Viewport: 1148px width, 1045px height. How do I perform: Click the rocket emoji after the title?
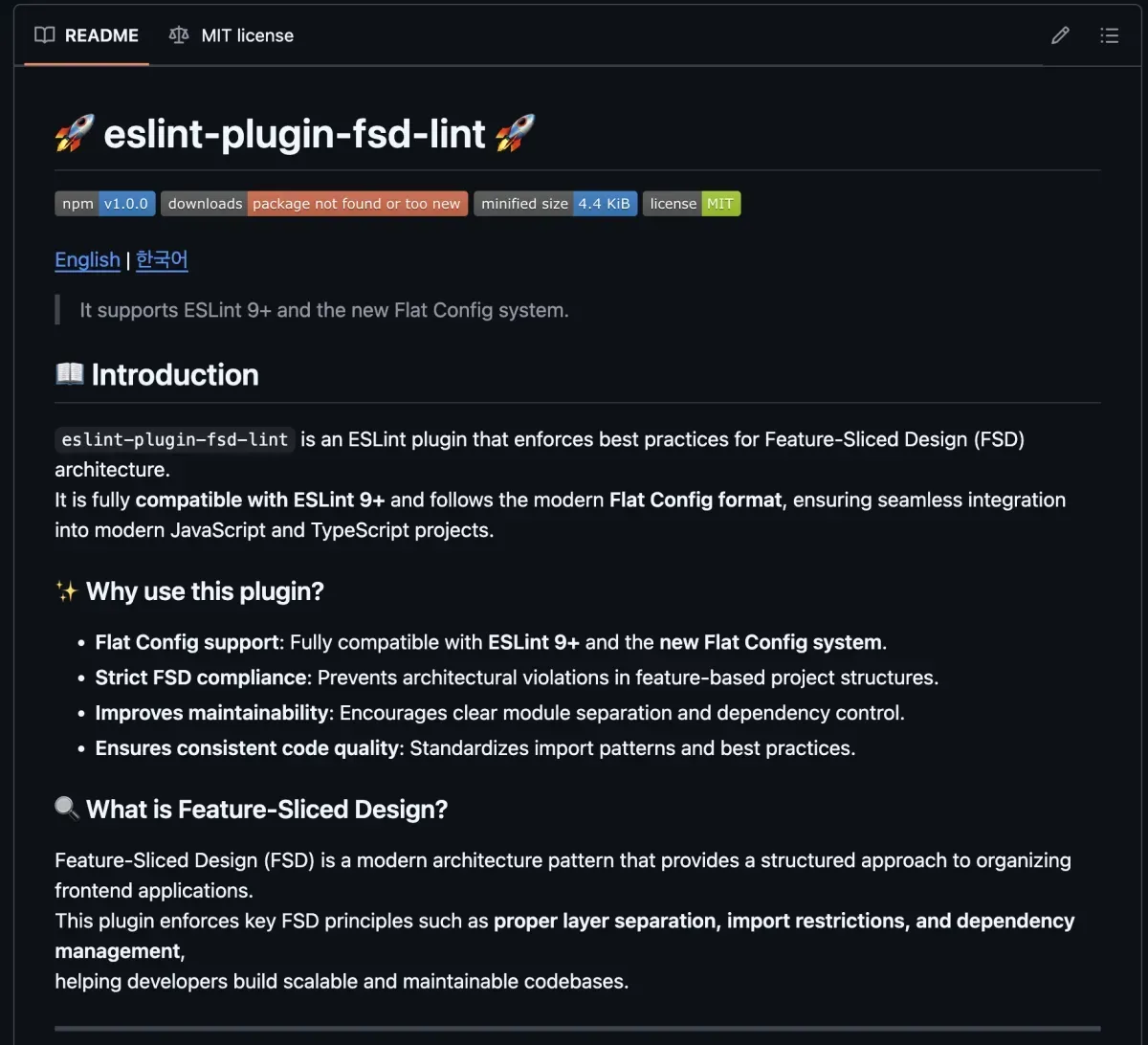coord(516,134)
